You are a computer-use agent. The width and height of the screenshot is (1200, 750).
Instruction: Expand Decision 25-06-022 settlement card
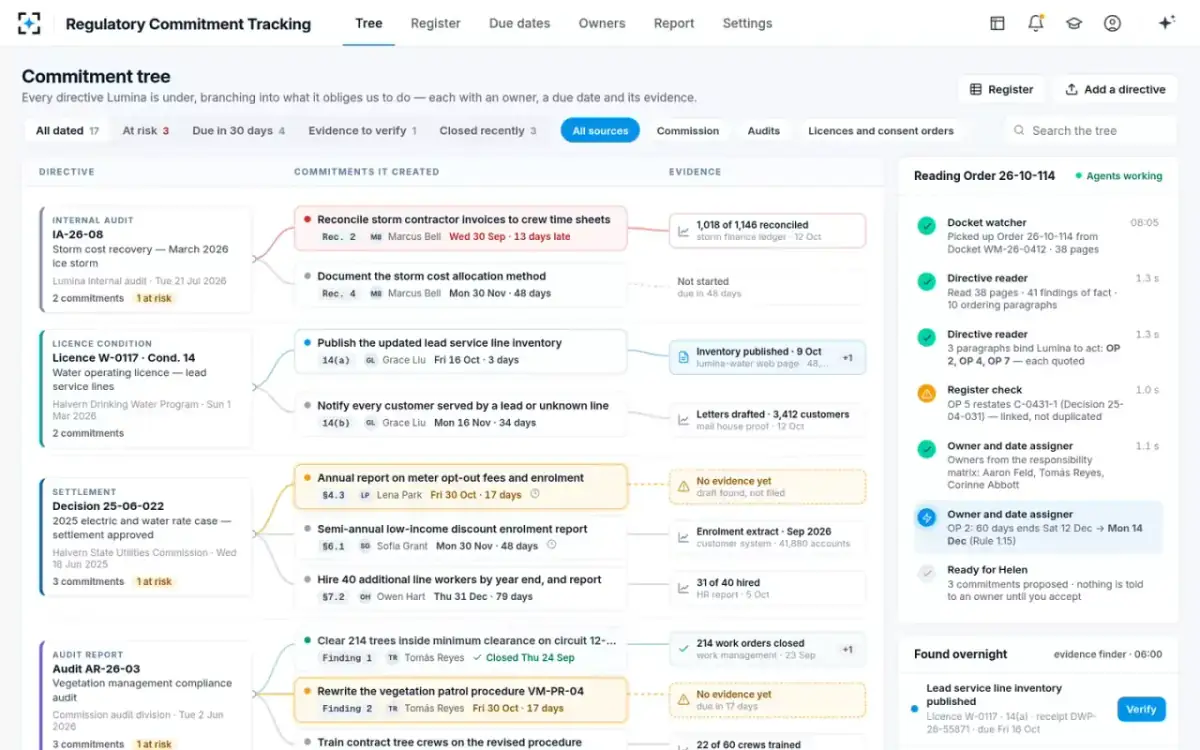point(146,537)
